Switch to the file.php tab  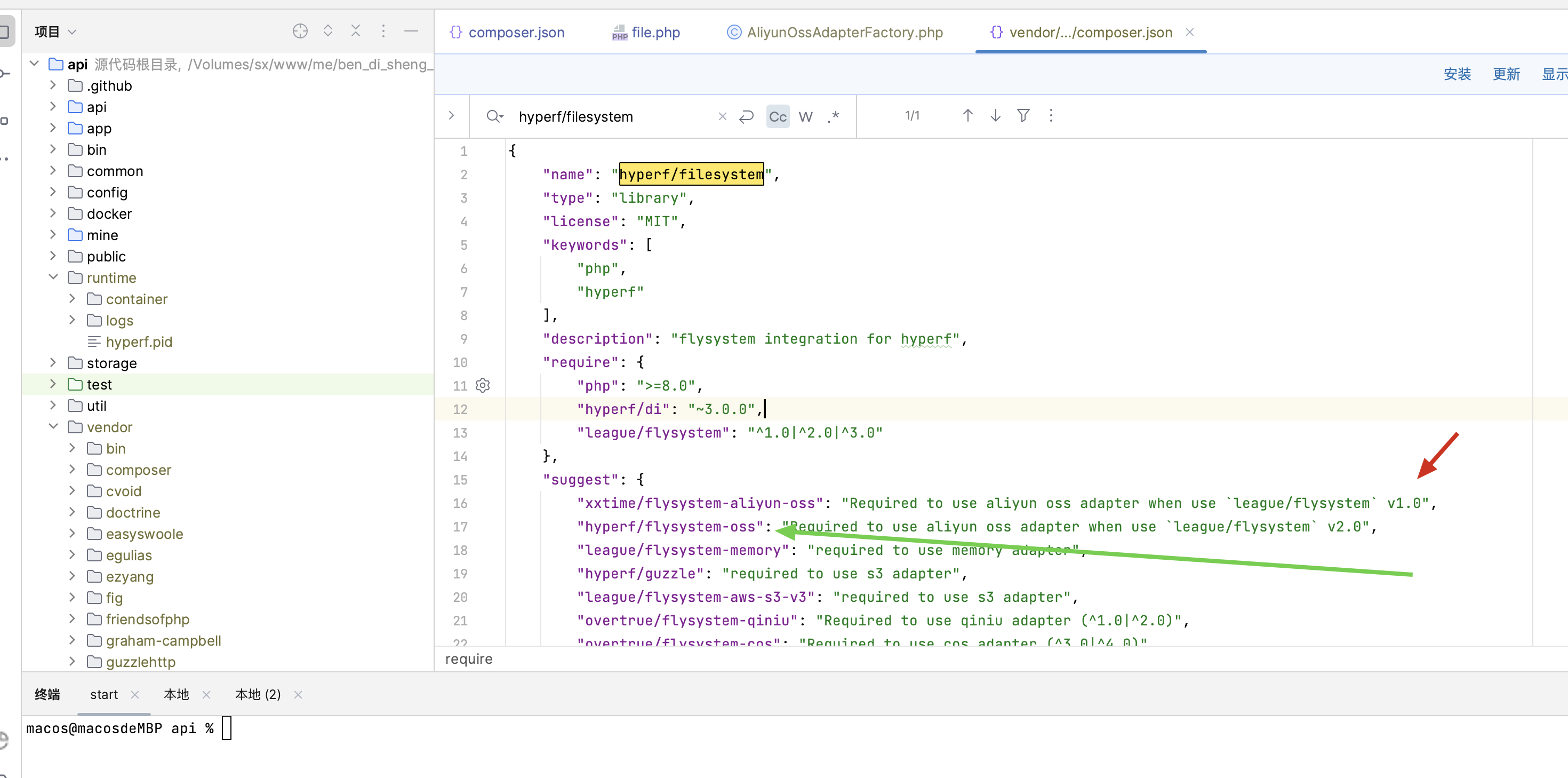tap(655, 33)
